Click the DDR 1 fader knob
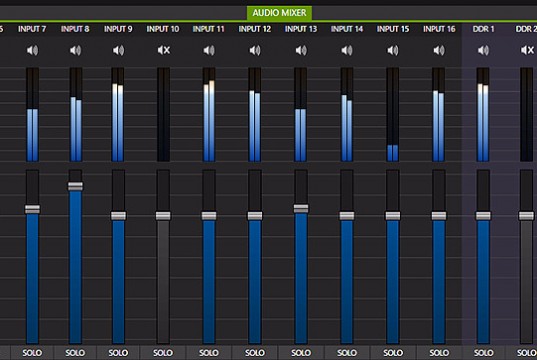The width and height of the screenshot is (537, 360). point(483,216)
